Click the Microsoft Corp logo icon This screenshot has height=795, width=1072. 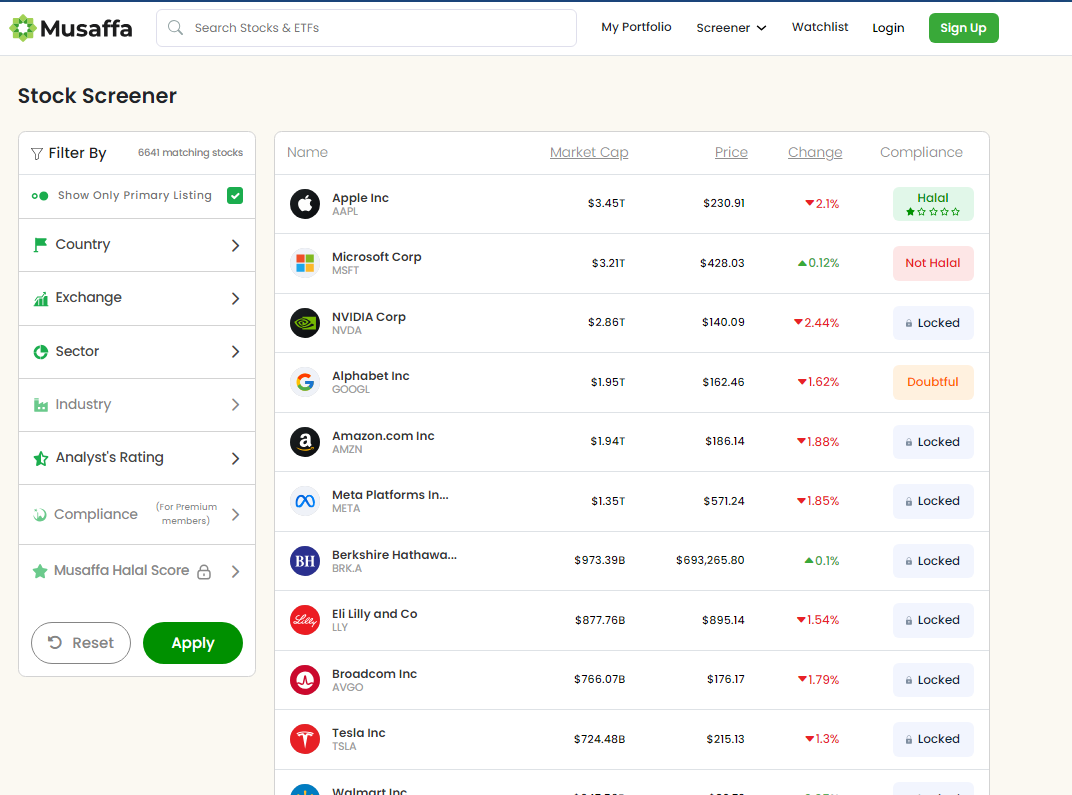pos(305,263)
